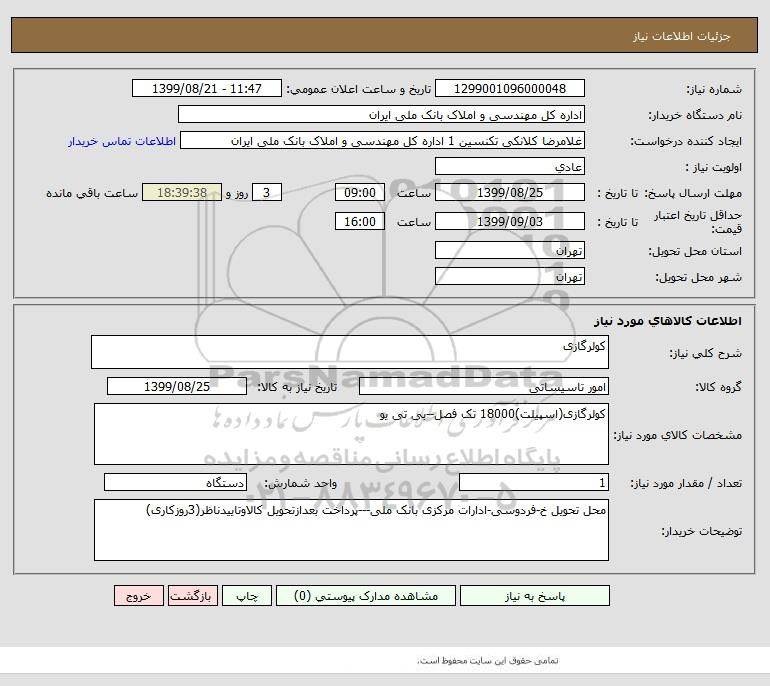
Task: Click price validity date 1399/09/03
Action: [x=510, y=221]
